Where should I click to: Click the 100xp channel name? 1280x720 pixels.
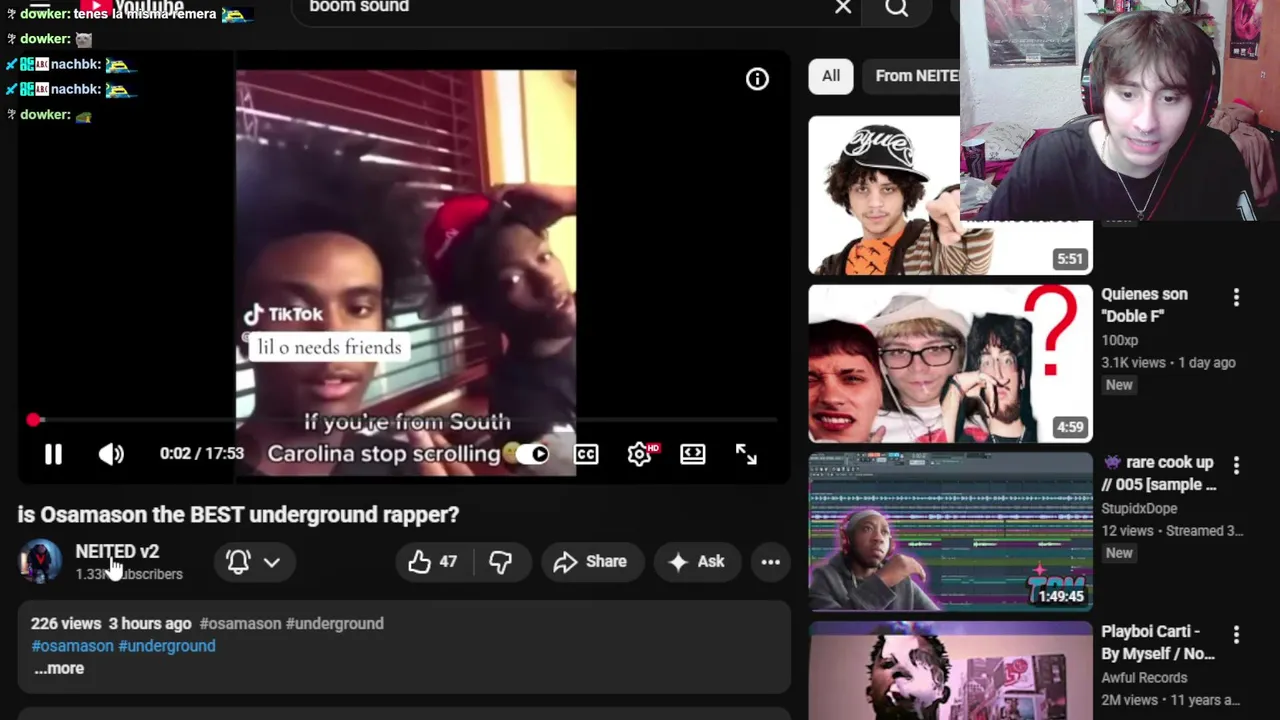(1119, 341)
